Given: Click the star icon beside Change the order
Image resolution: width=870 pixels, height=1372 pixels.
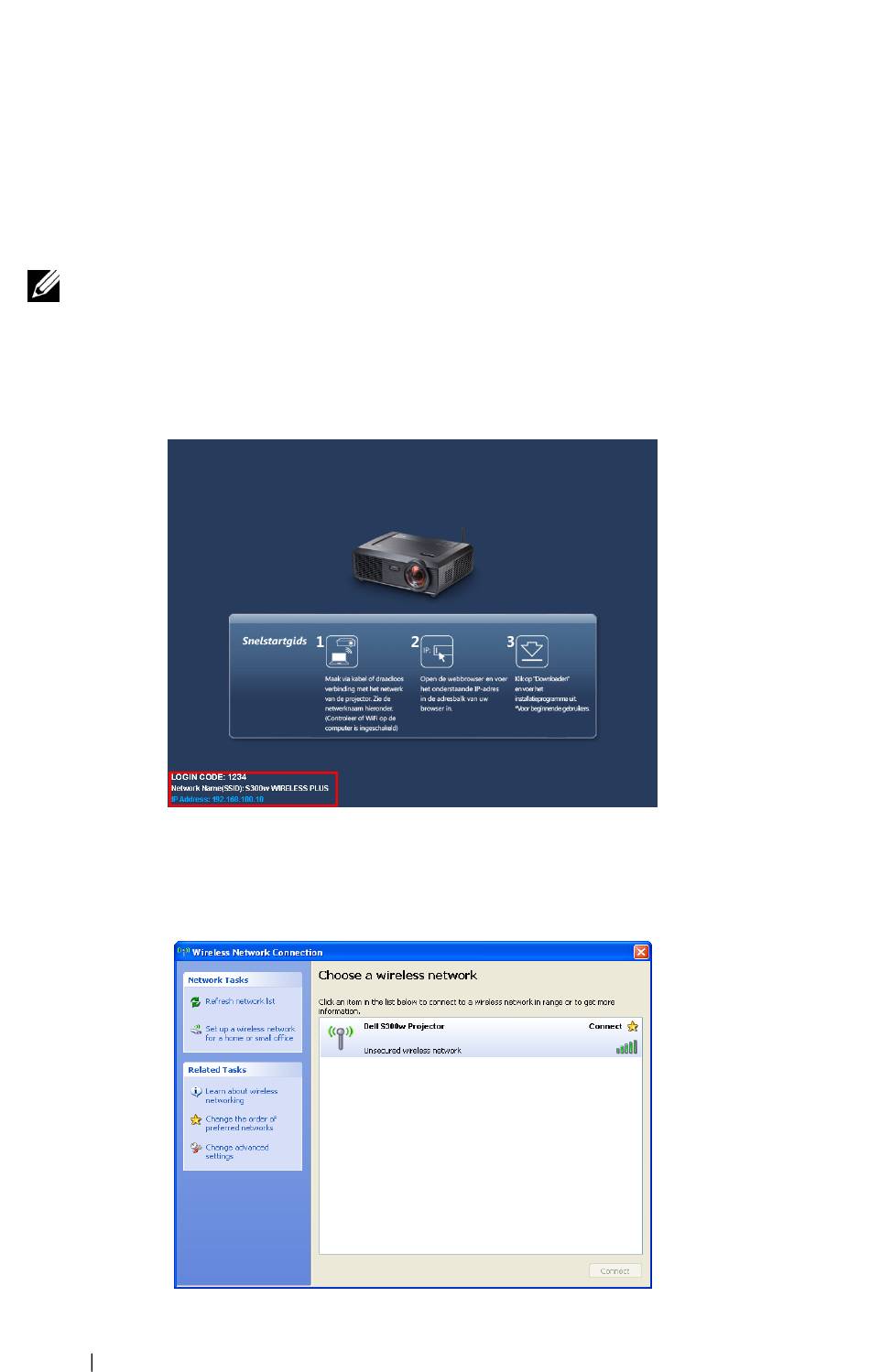Looking at the screenshot, I should (x=195, y=1120).
